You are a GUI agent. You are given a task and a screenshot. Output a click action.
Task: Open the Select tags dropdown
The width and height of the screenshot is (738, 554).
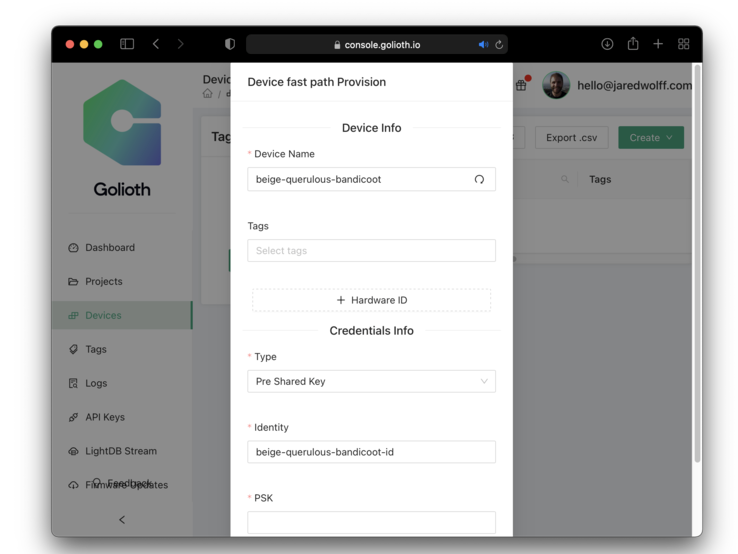click(371, 251)
